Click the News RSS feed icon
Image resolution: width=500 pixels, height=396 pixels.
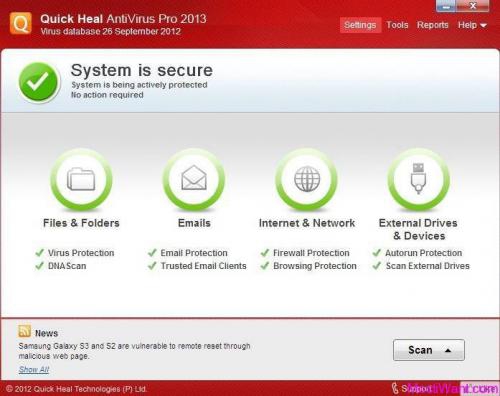[25, 331]
